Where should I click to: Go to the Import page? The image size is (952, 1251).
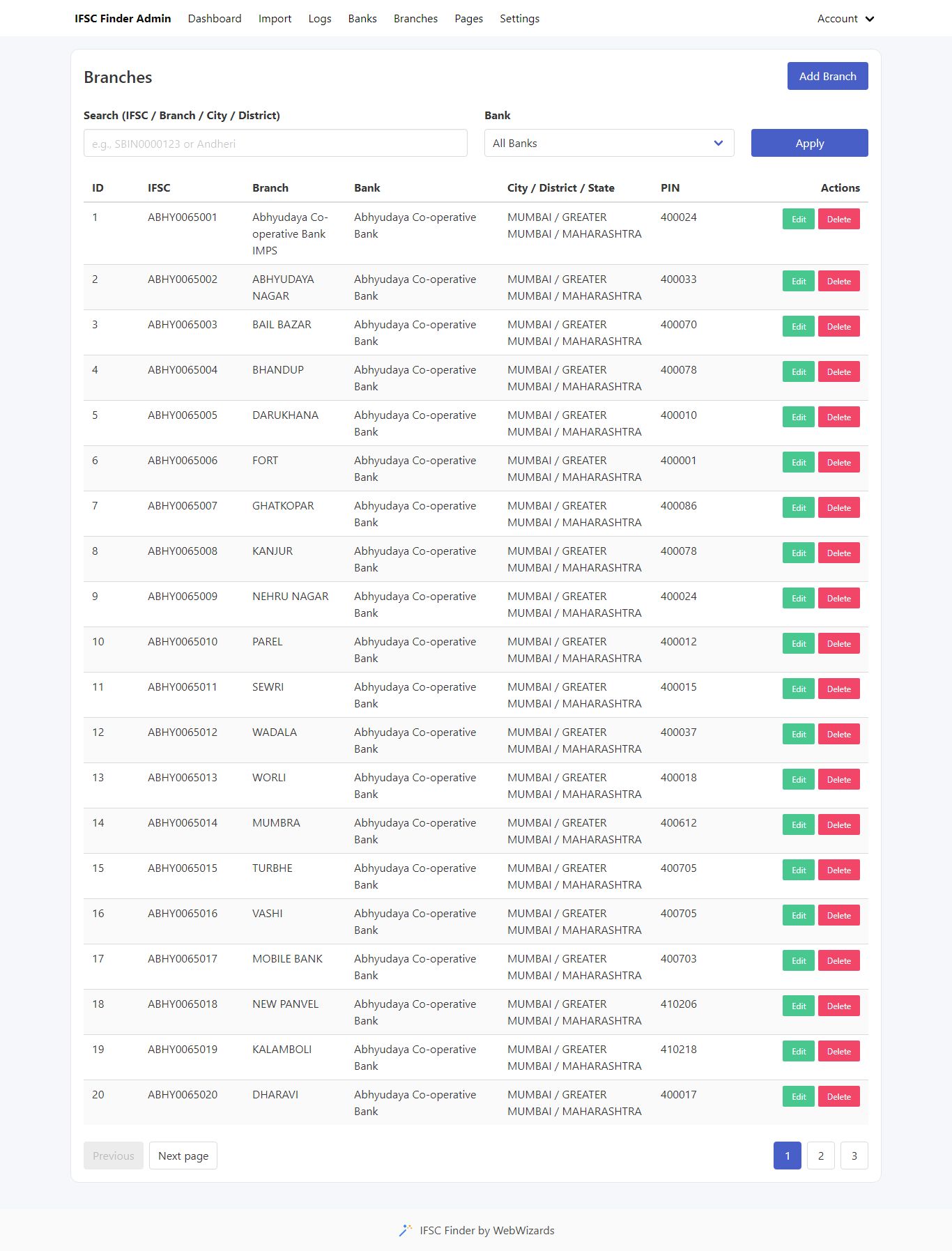(x=275, y=19)
